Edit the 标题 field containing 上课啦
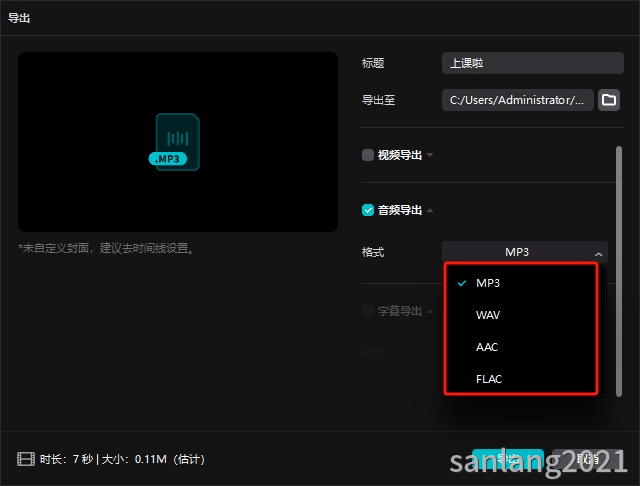This screenshot has height=486, width=640. pos(533,63)
